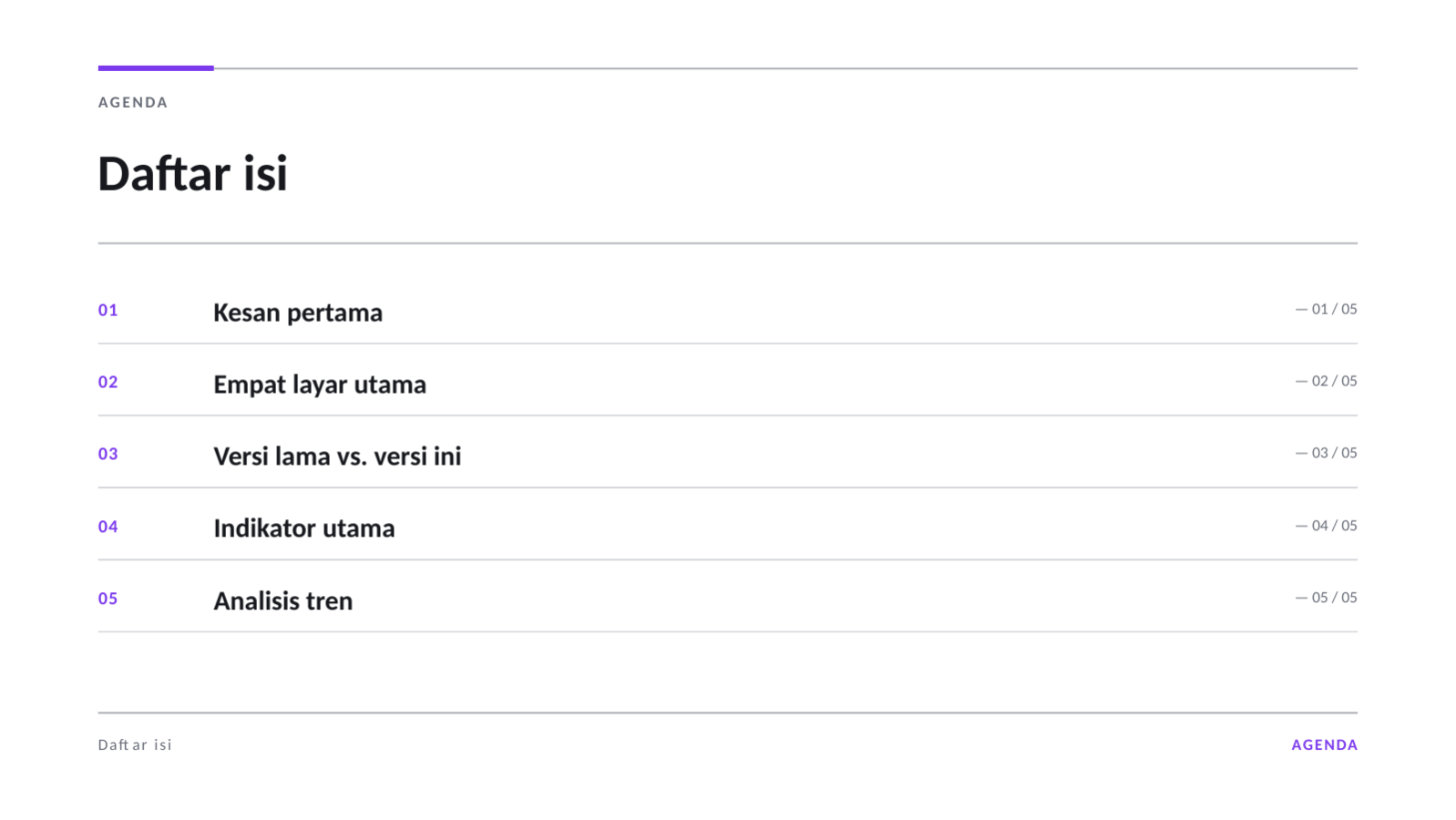Select "Versi lama vs. versi ini" entry
This screenshot has height=820, width=1456.
point(337,456)
